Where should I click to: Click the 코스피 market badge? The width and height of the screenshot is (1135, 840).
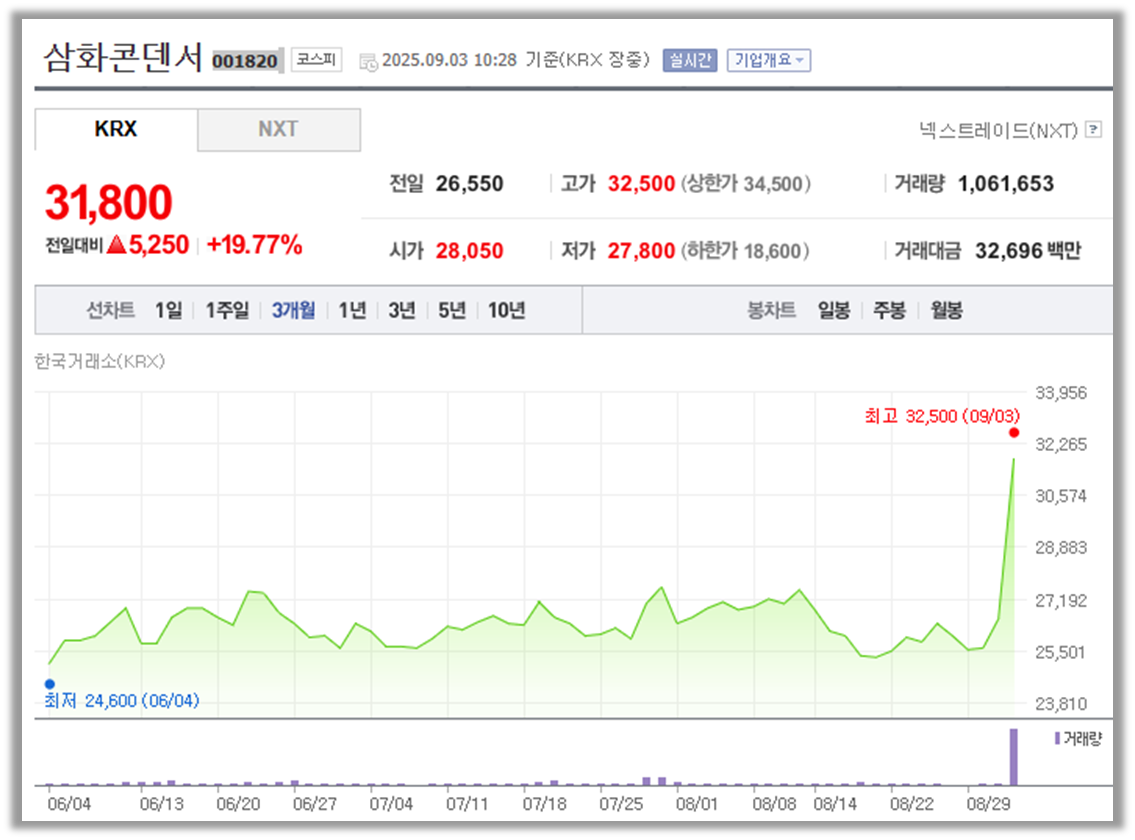coord(316,59)
